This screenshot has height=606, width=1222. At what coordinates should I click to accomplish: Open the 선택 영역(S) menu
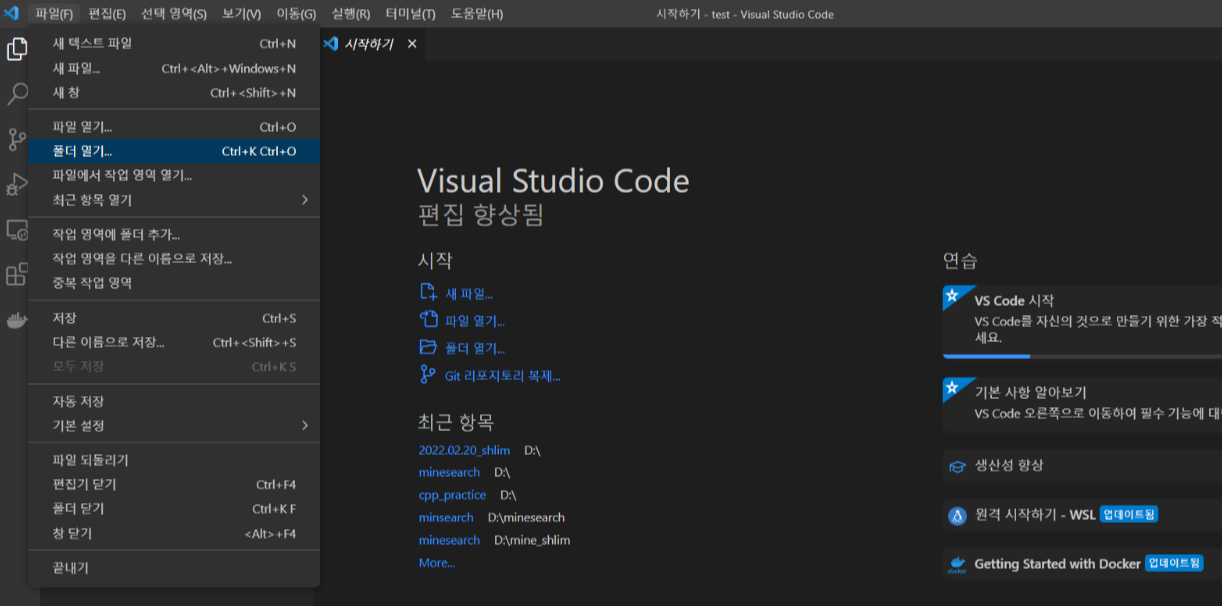pyautogui.click(x=174, y=14)
